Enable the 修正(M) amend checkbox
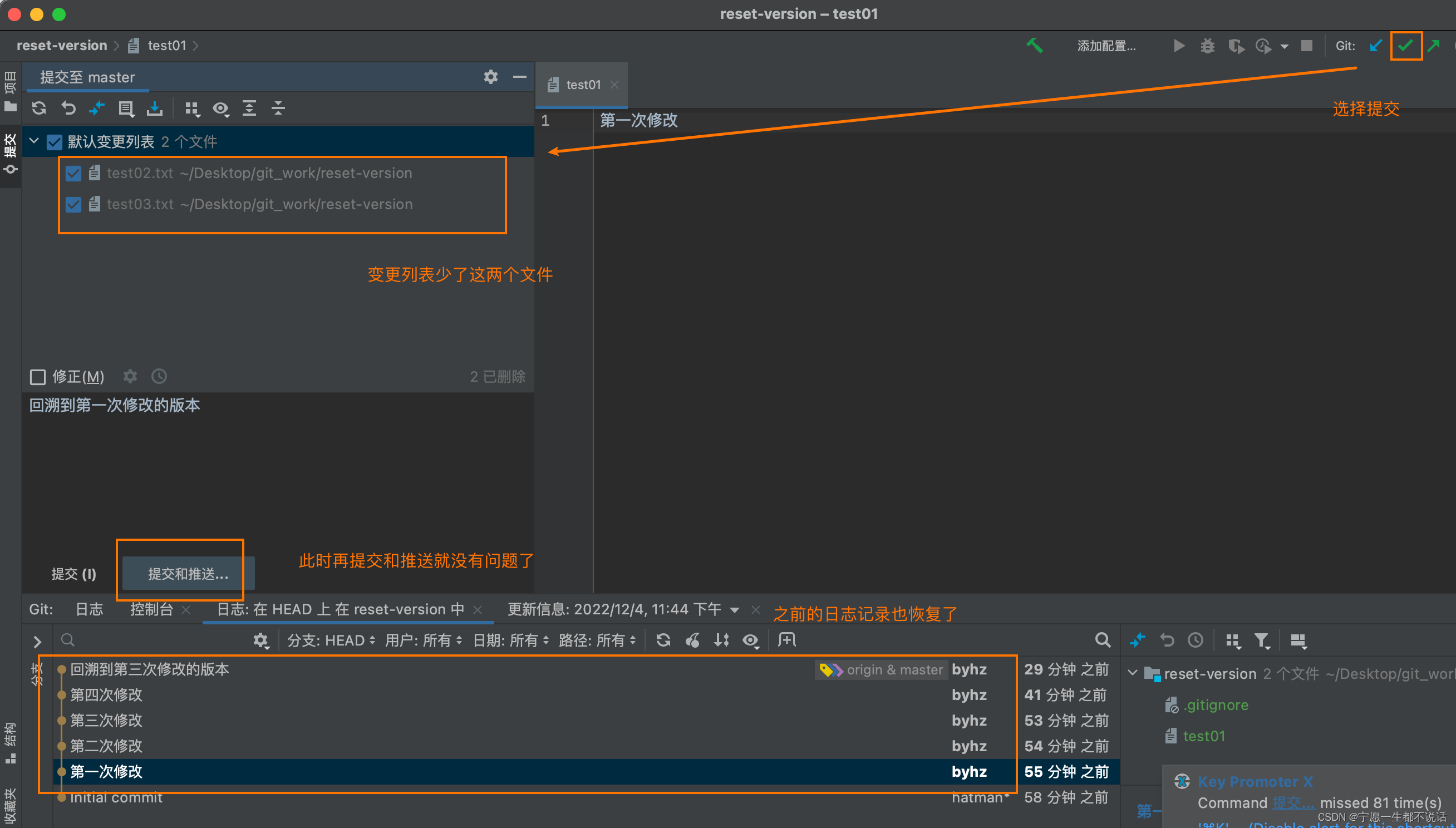 coord(37,377)
